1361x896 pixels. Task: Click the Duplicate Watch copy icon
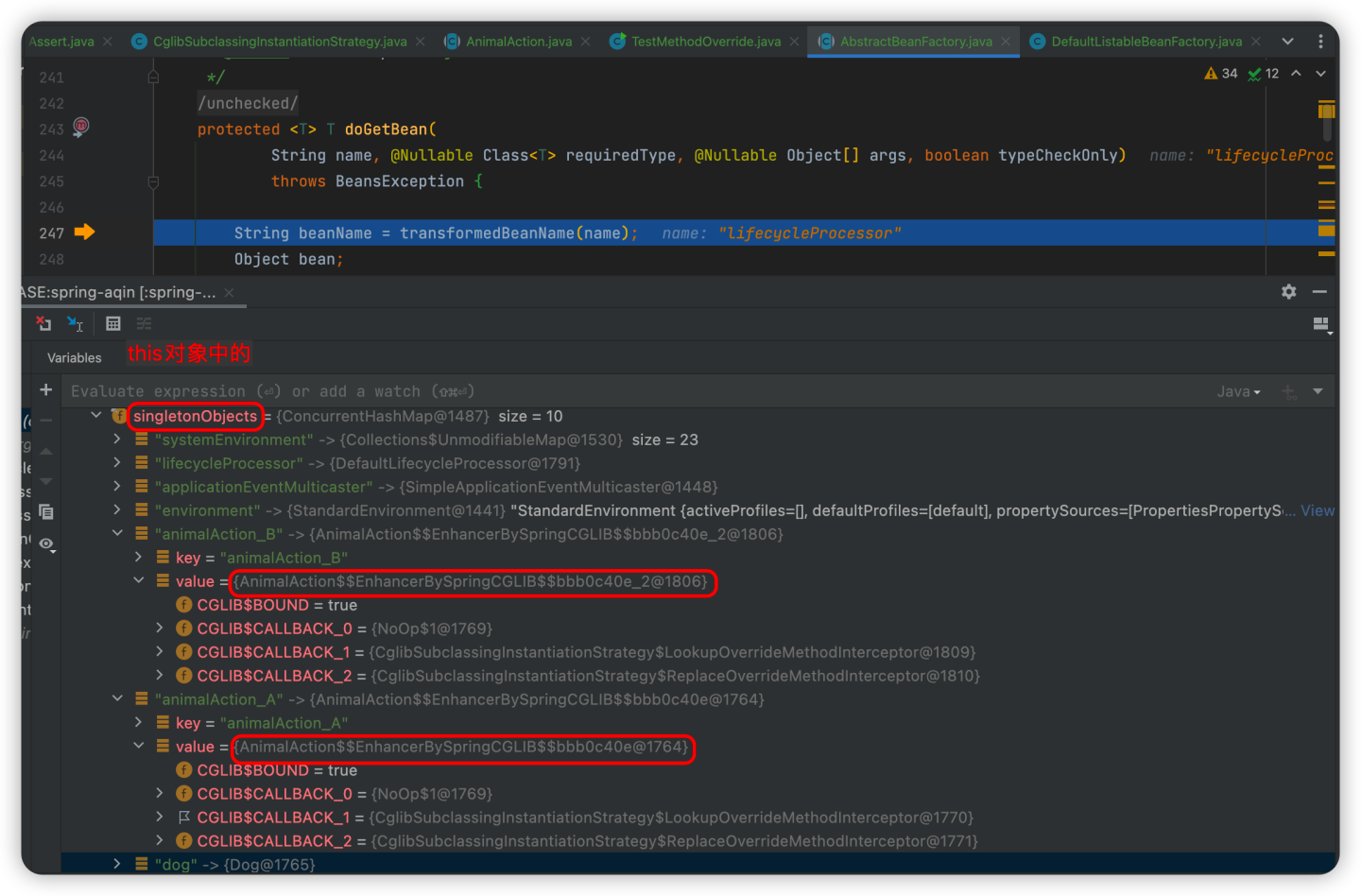45,511
